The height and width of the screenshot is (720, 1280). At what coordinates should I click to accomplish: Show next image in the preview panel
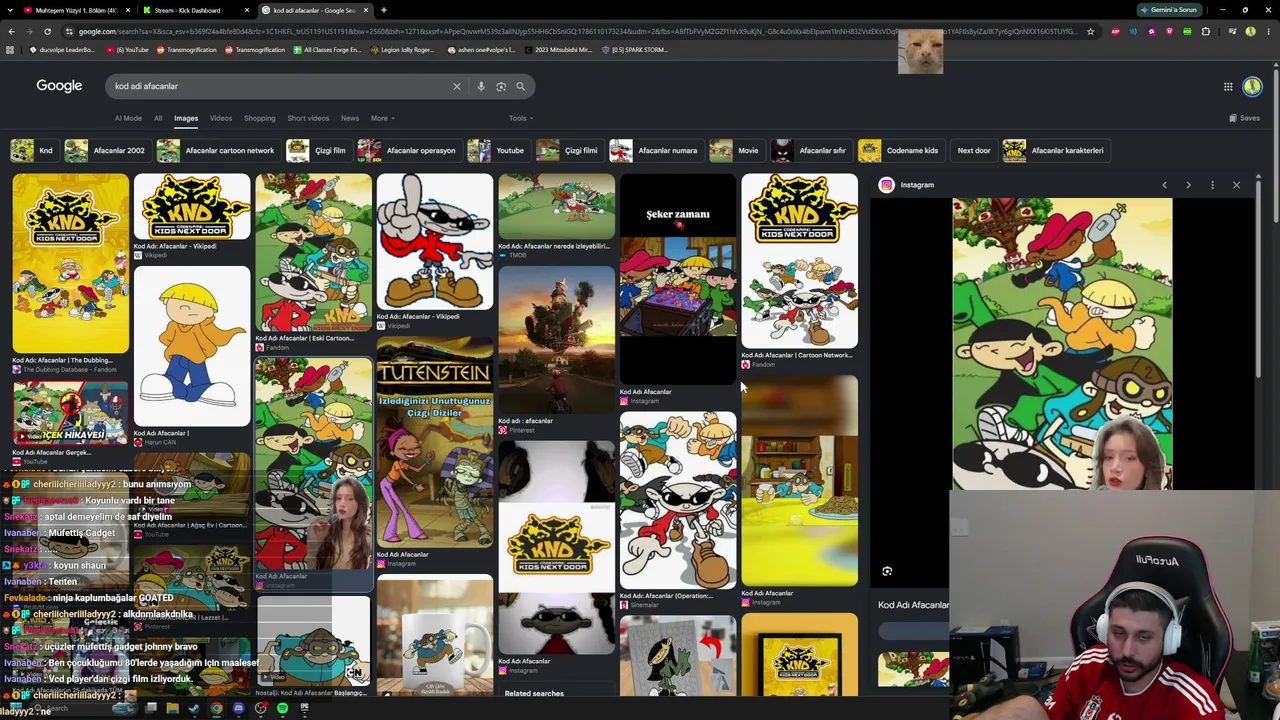click(x=1188, y=185)
